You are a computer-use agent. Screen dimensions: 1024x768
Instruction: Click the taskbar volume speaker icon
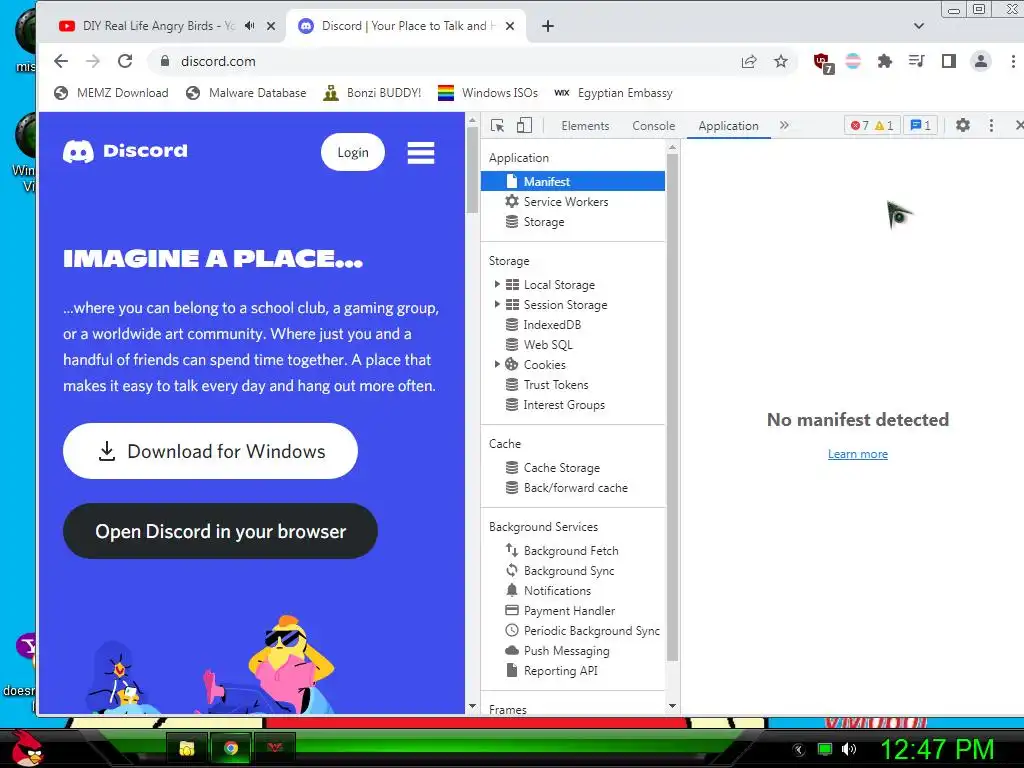point(848,749)
